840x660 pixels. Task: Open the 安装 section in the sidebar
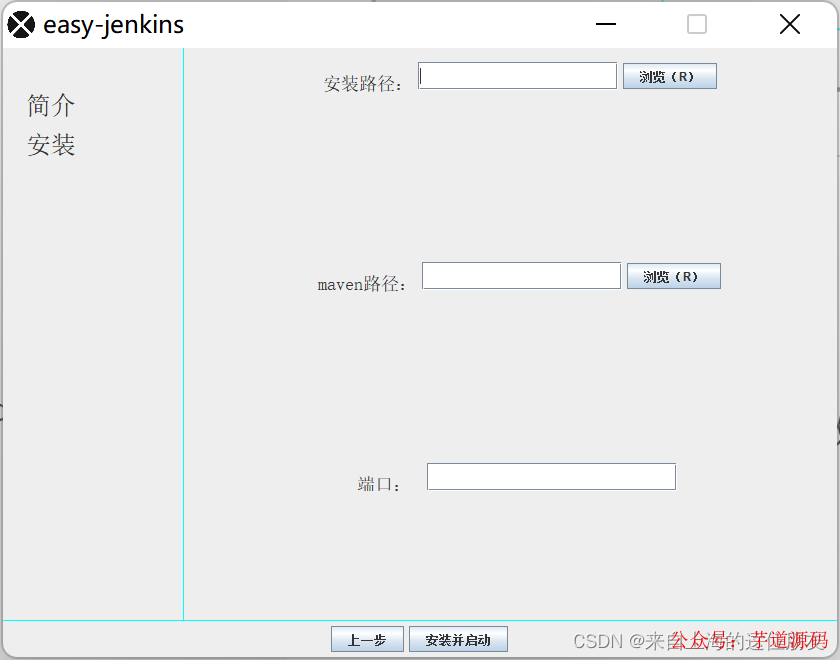[x=50, y=144]
